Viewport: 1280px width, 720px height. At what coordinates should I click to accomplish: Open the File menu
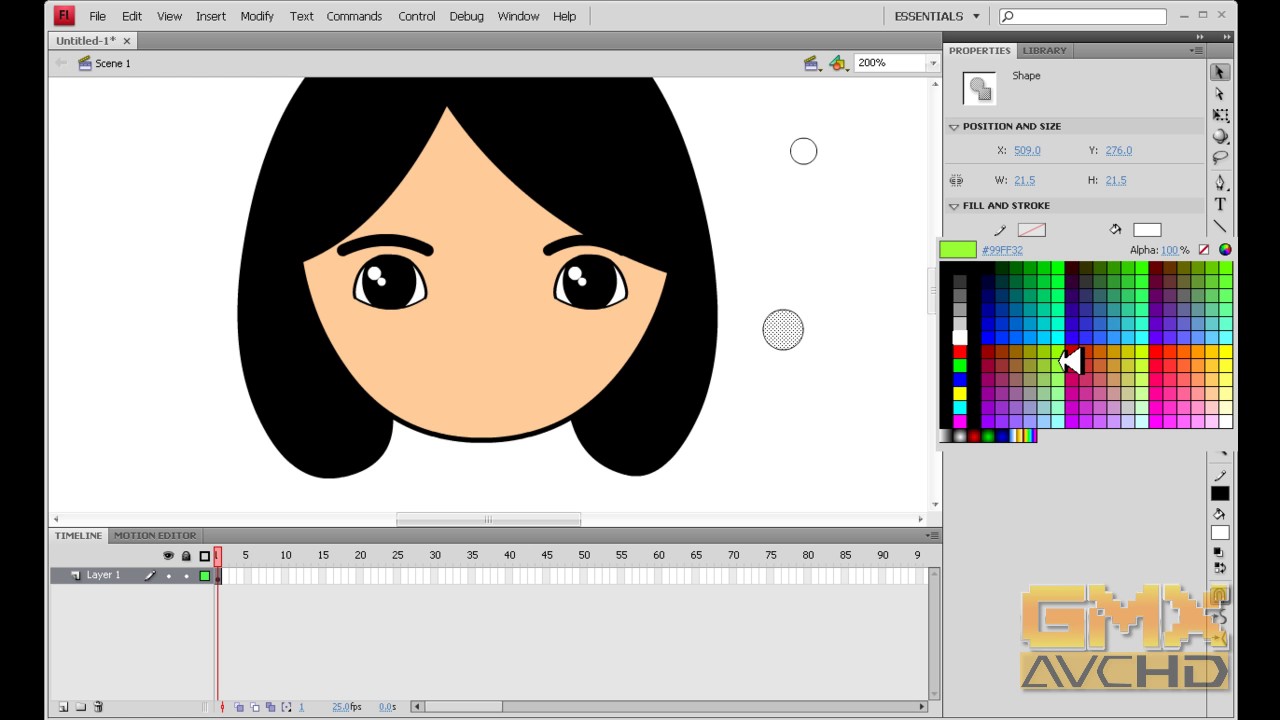point(97,16)
